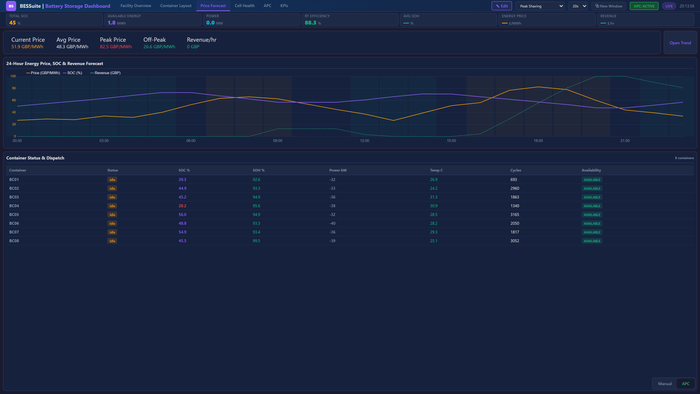Toggle the SOC (%) legend series
Viewport: 700px width, 394px height.
pos(73,73)
